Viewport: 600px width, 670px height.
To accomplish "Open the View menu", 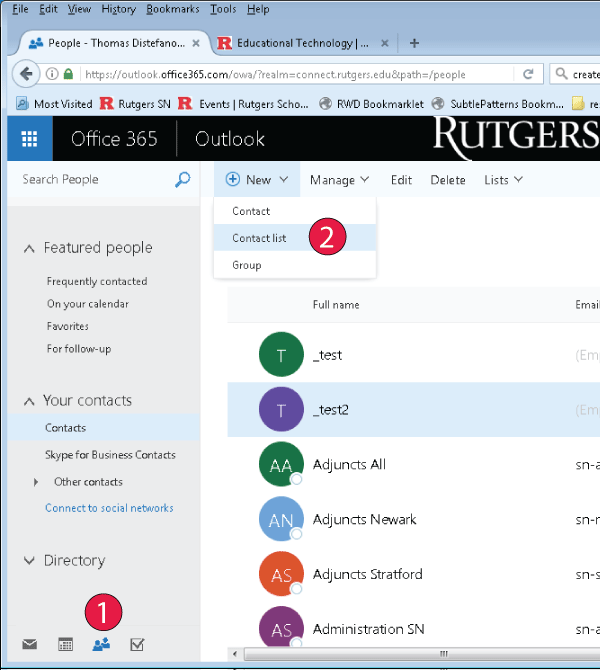I will 79,9.
